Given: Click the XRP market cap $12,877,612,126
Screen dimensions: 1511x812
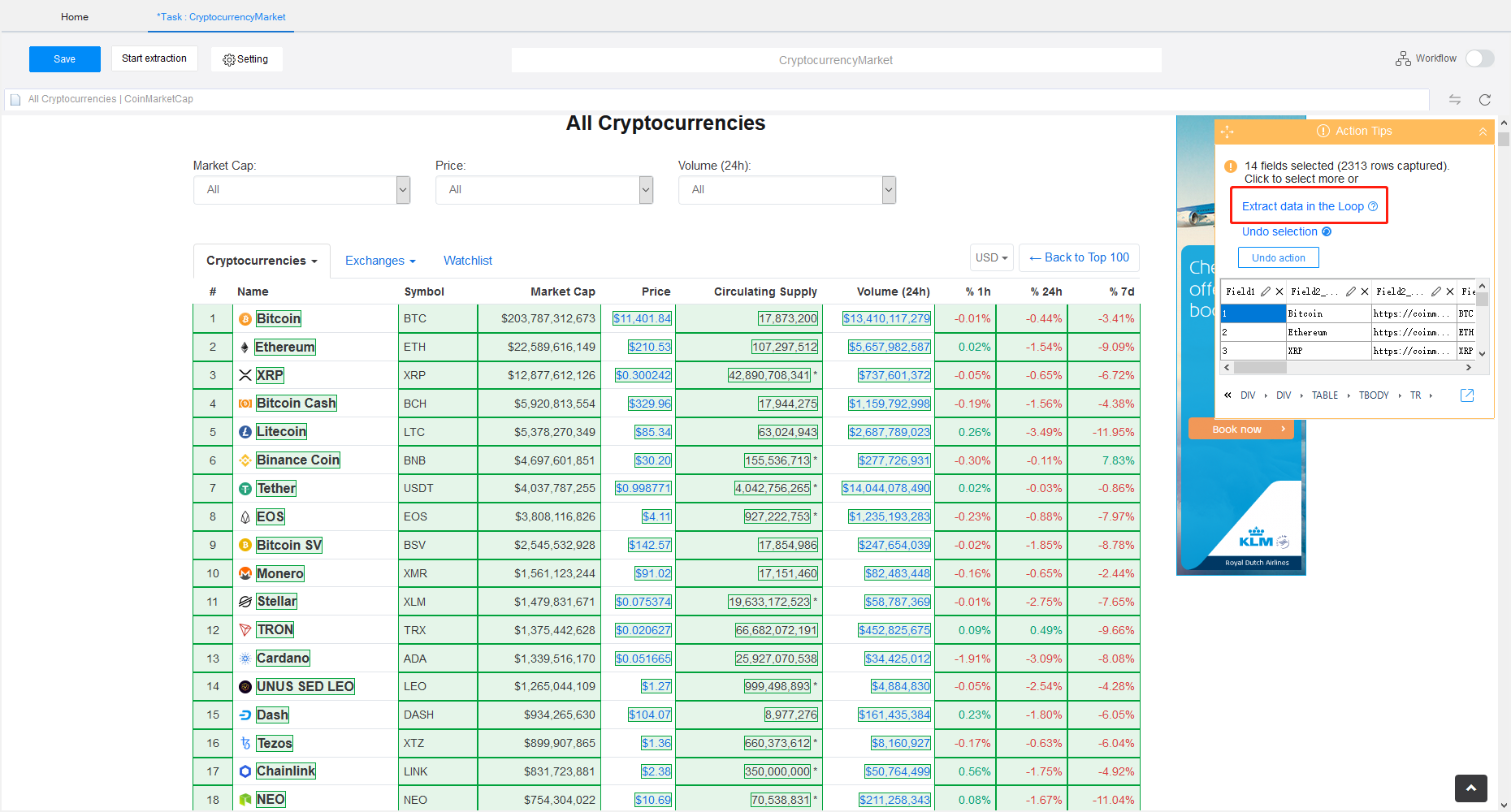Looking at the screenshot, I should [x=551, y=375].
